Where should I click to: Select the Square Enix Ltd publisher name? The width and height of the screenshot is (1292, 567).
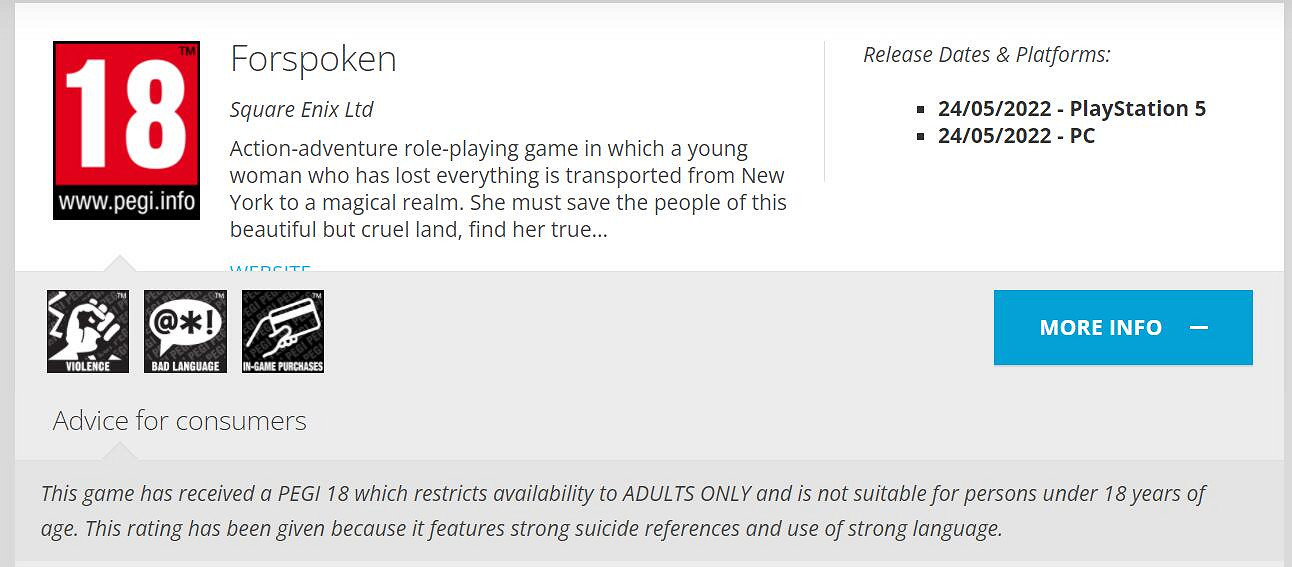[x=301, y=109]
